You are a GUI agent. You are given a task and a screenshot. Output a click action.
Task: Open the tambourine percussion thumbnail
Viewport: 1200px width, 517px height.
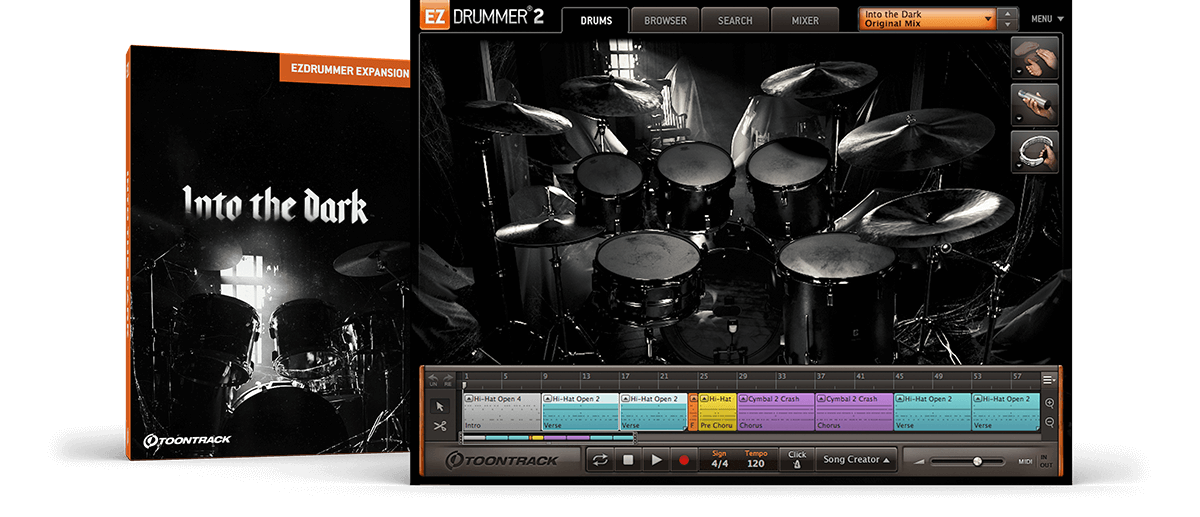point(1035,152)
